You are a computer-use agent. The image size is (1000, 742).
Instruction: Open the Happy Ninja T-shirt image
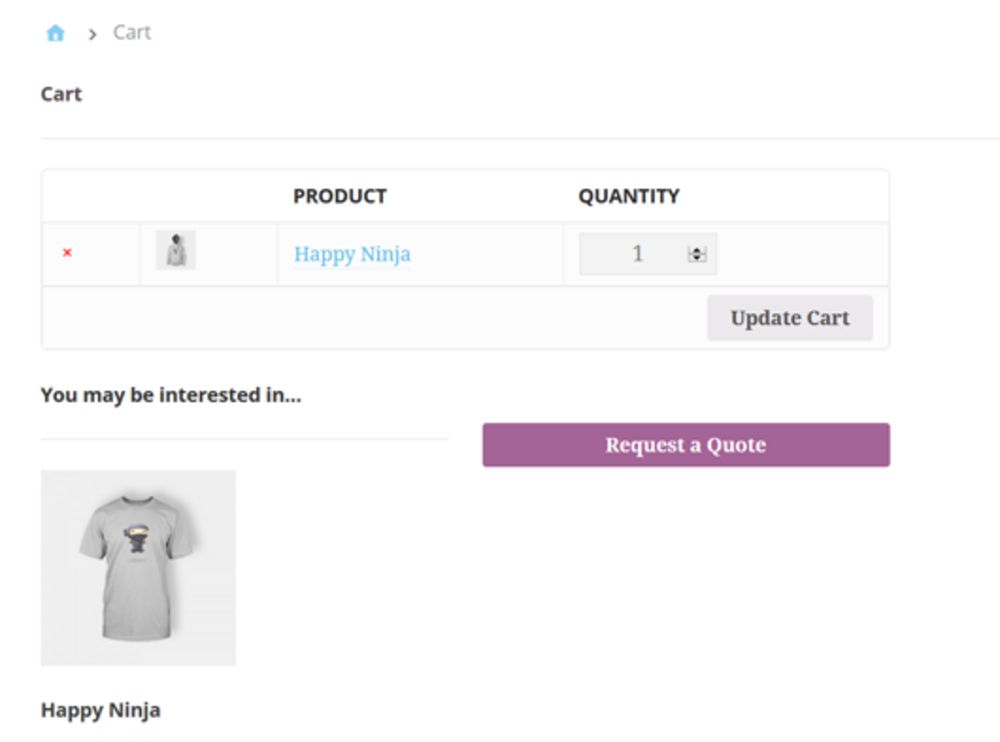click(138, 568)
